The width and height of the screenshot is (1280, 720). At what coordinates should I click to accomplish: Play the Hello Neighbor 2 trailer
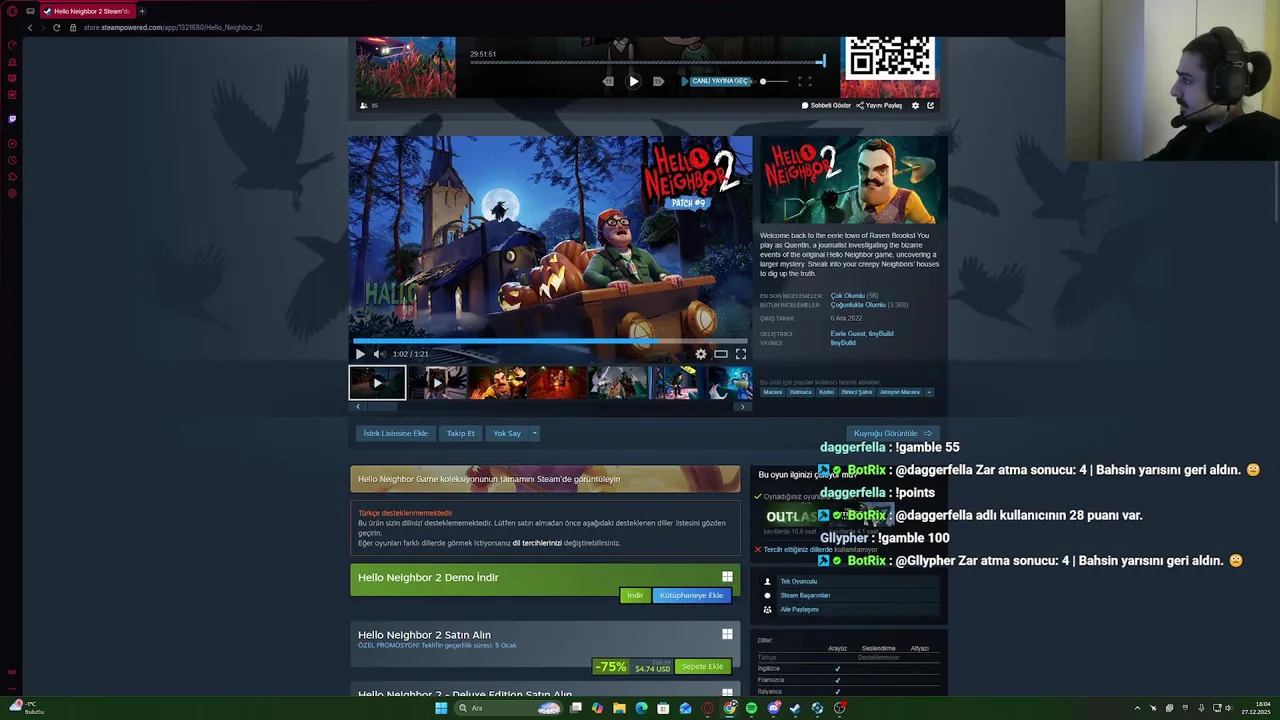click(360, 354)
